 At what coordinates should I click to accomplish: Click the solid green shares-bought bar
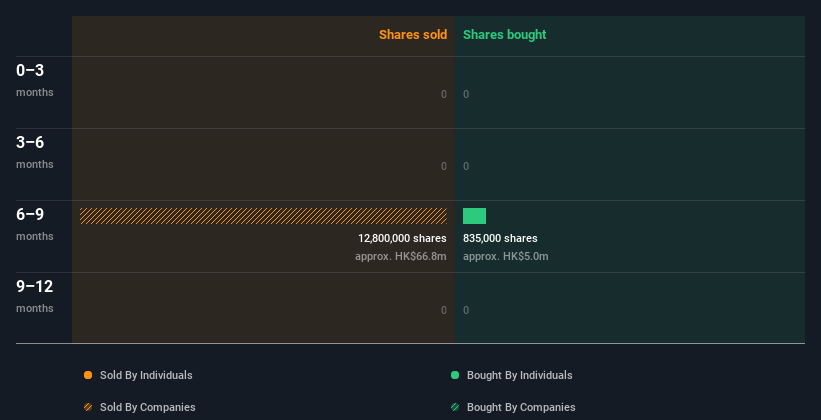(474, 216)
